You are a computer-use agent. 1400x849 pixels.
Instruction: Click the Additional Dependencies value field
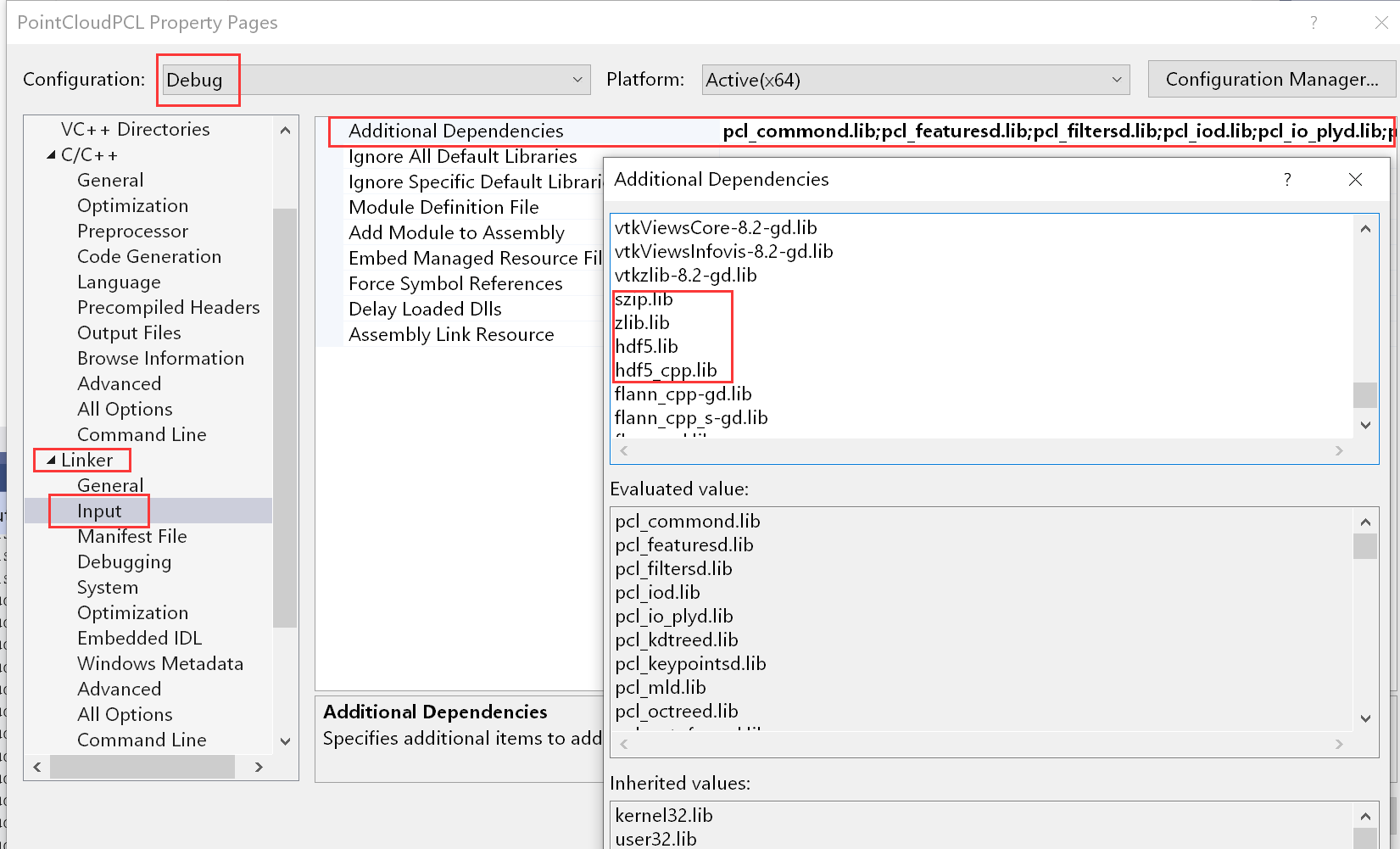(x=1057, y=131)
